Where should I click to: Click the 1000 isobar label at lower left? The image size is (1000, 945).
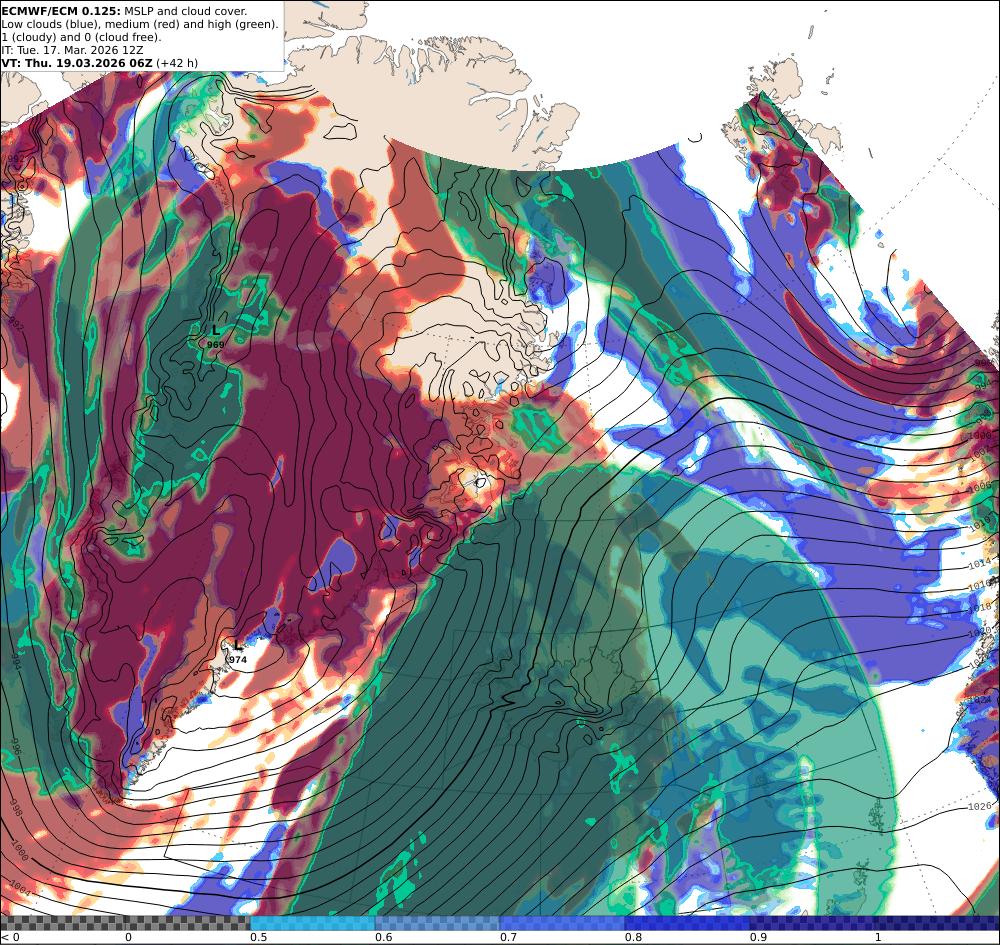(x=18, y=851)
